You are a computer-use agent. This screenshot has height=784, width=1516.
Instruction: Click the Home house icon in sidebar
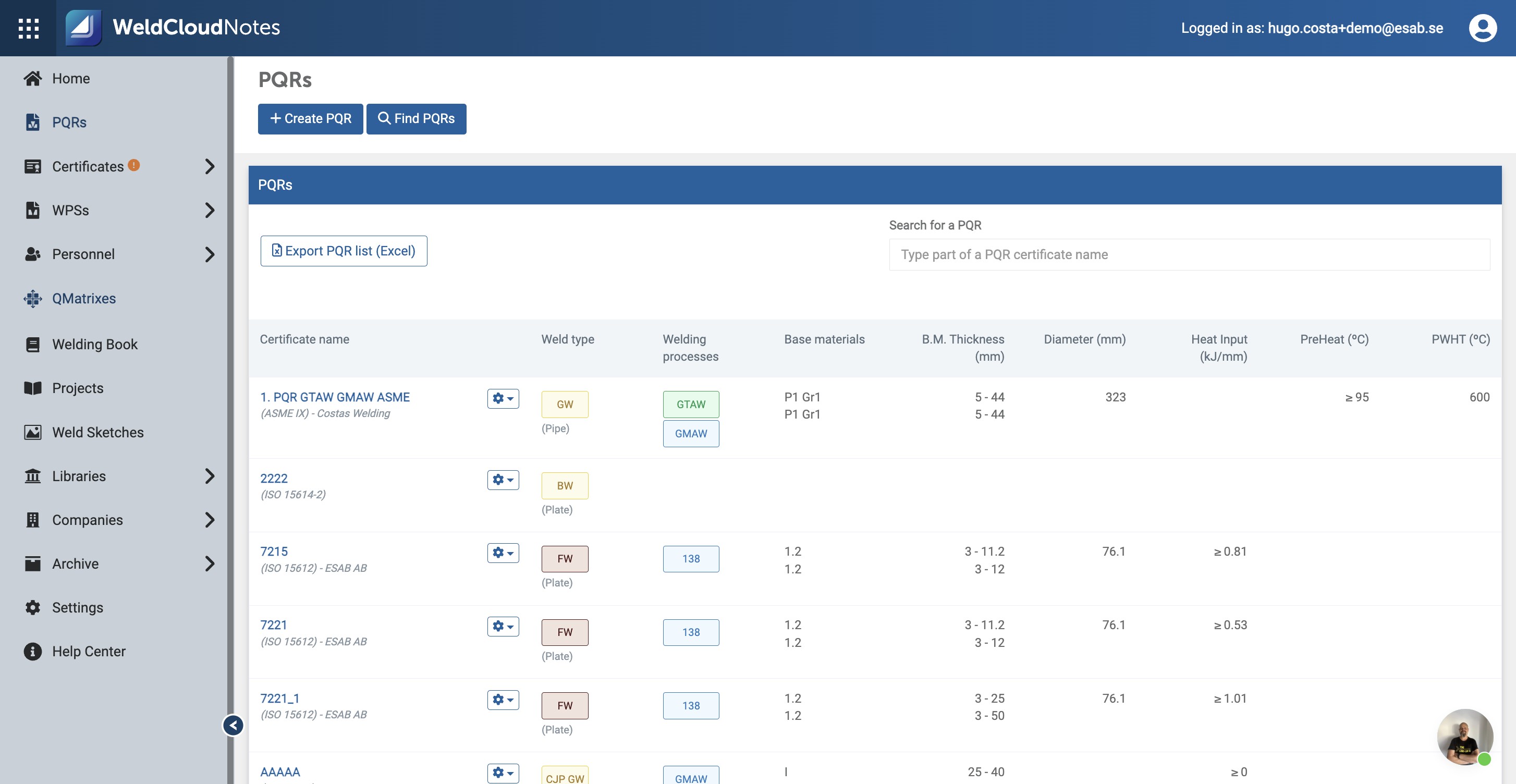[33, 78]
